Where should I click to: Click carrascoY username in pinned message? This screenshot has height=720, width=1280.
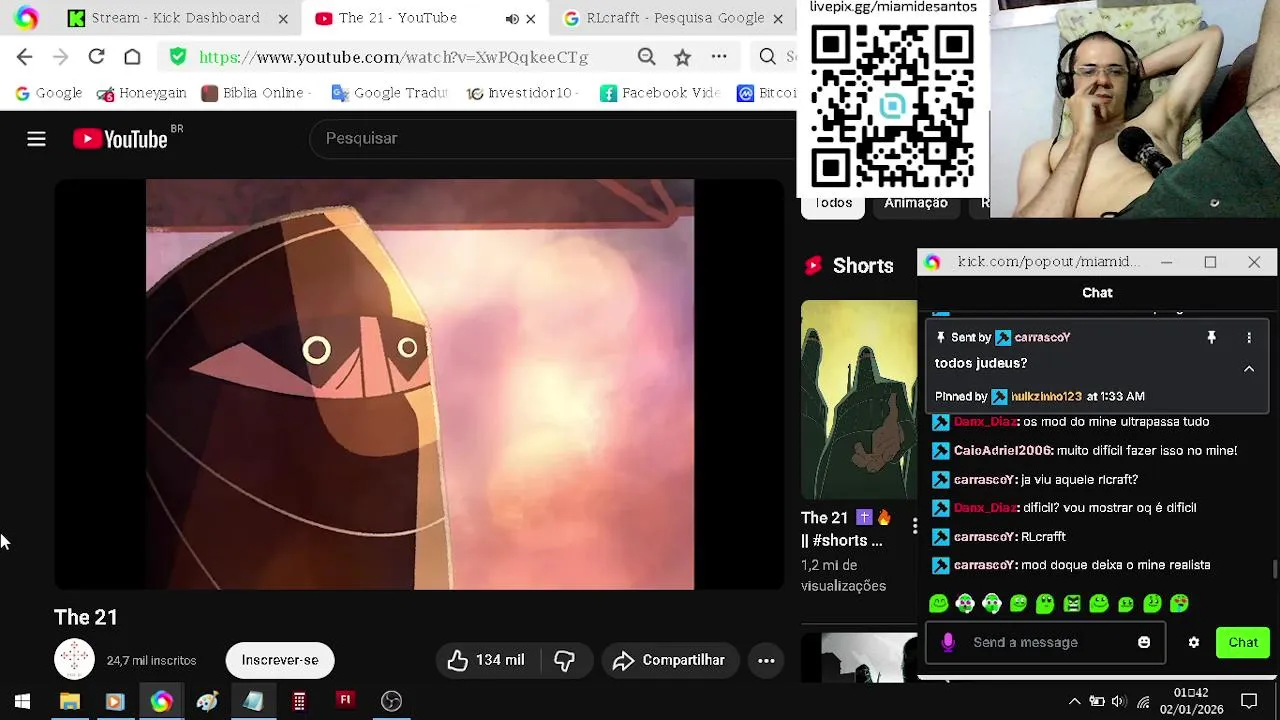click(x=1042, y=338)
